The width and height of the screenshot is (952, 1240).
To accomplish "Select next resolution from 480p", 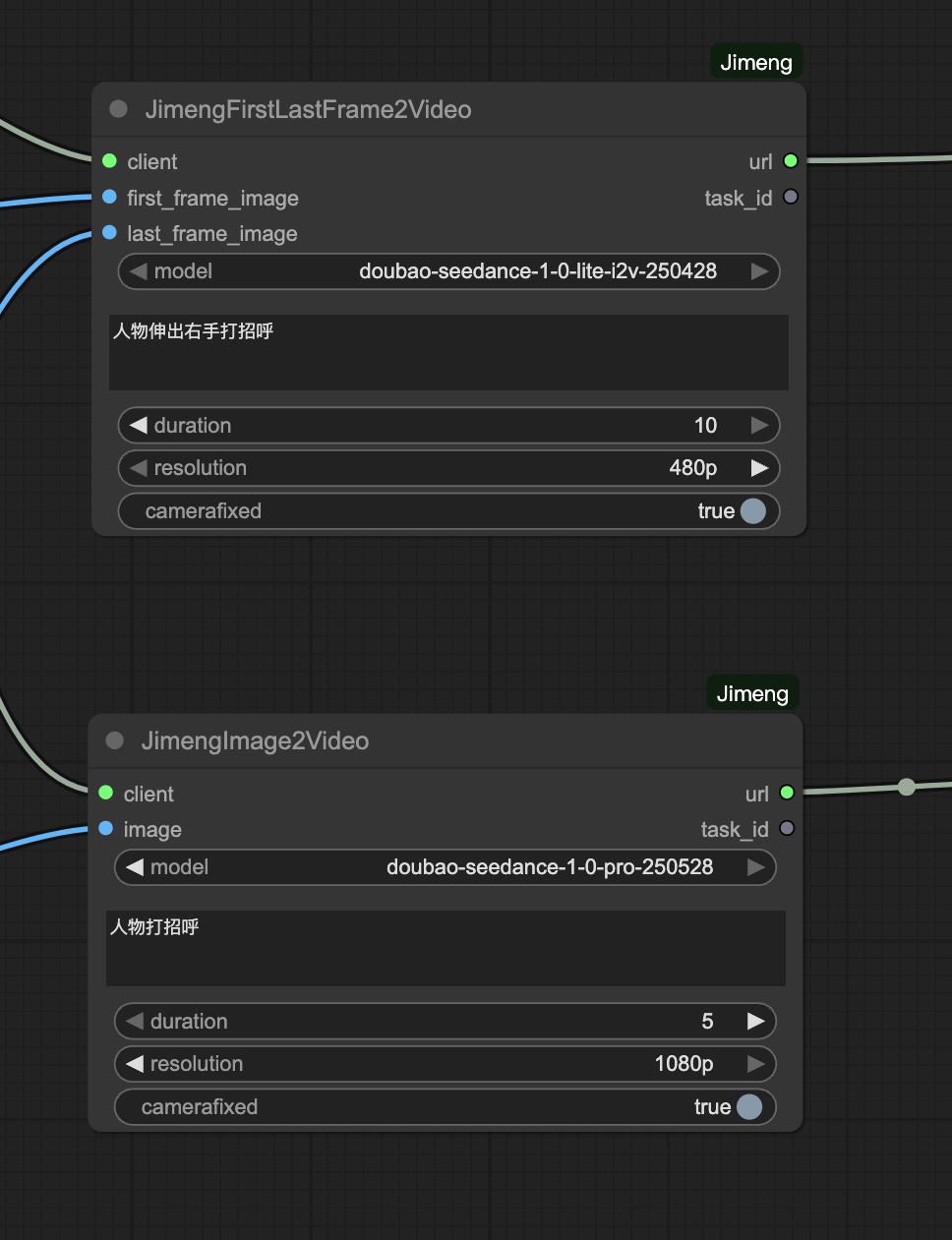I will click(759, 468).
